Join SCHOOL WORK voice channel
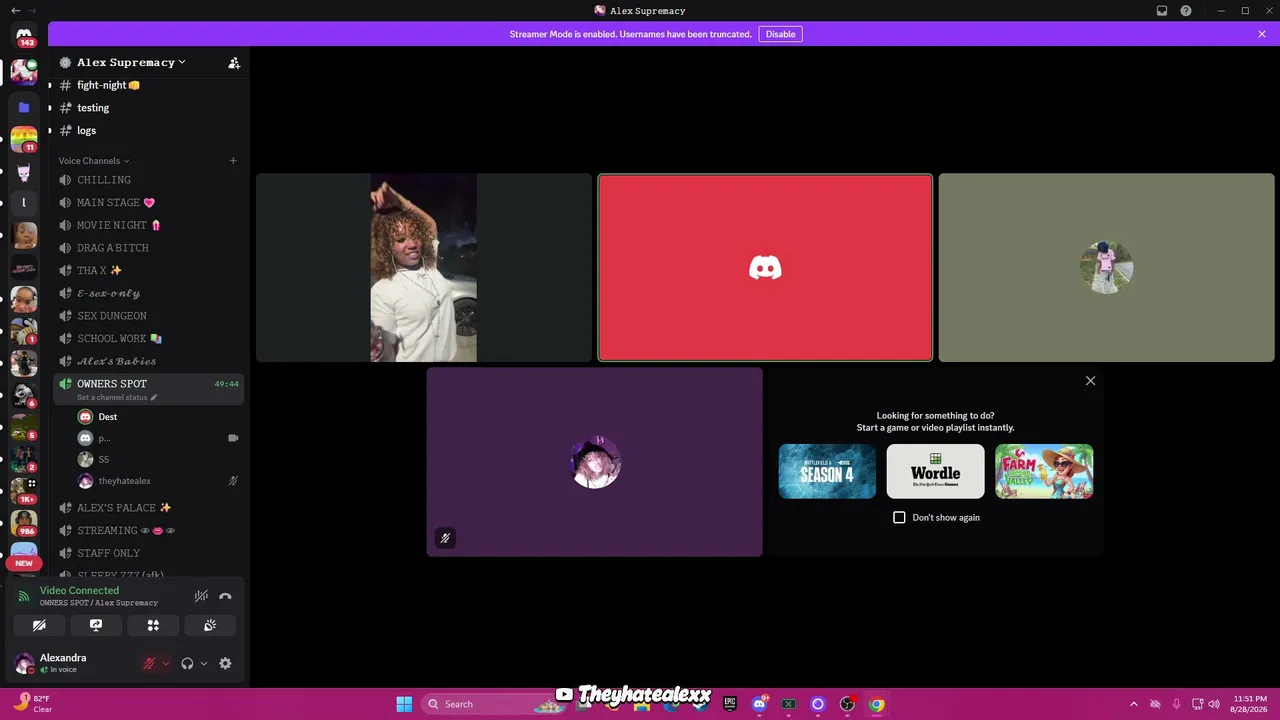 tap(149, 338)
